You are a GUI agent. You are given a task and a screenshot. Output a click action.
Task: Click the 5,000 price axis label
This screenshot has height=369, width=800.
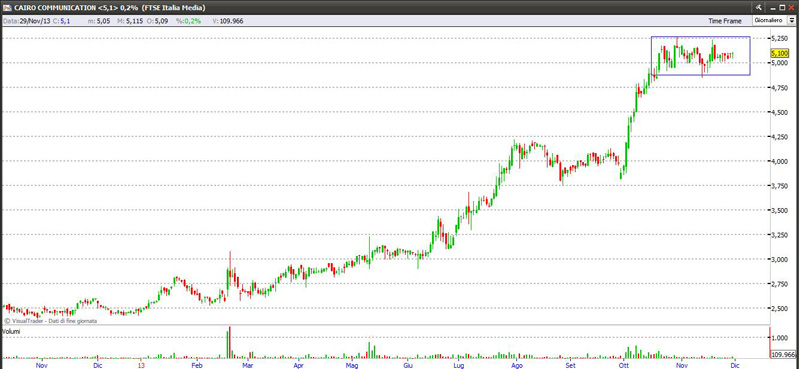pyautogui.click(x=780, y=63)
